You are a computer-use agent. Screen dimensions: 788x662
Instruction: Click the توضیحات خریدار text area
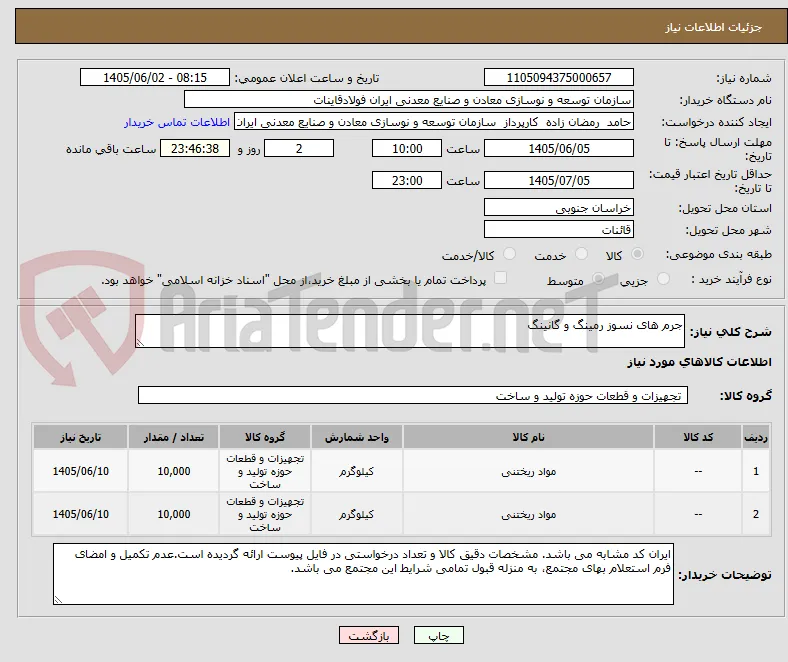click(x=363, y=574)
